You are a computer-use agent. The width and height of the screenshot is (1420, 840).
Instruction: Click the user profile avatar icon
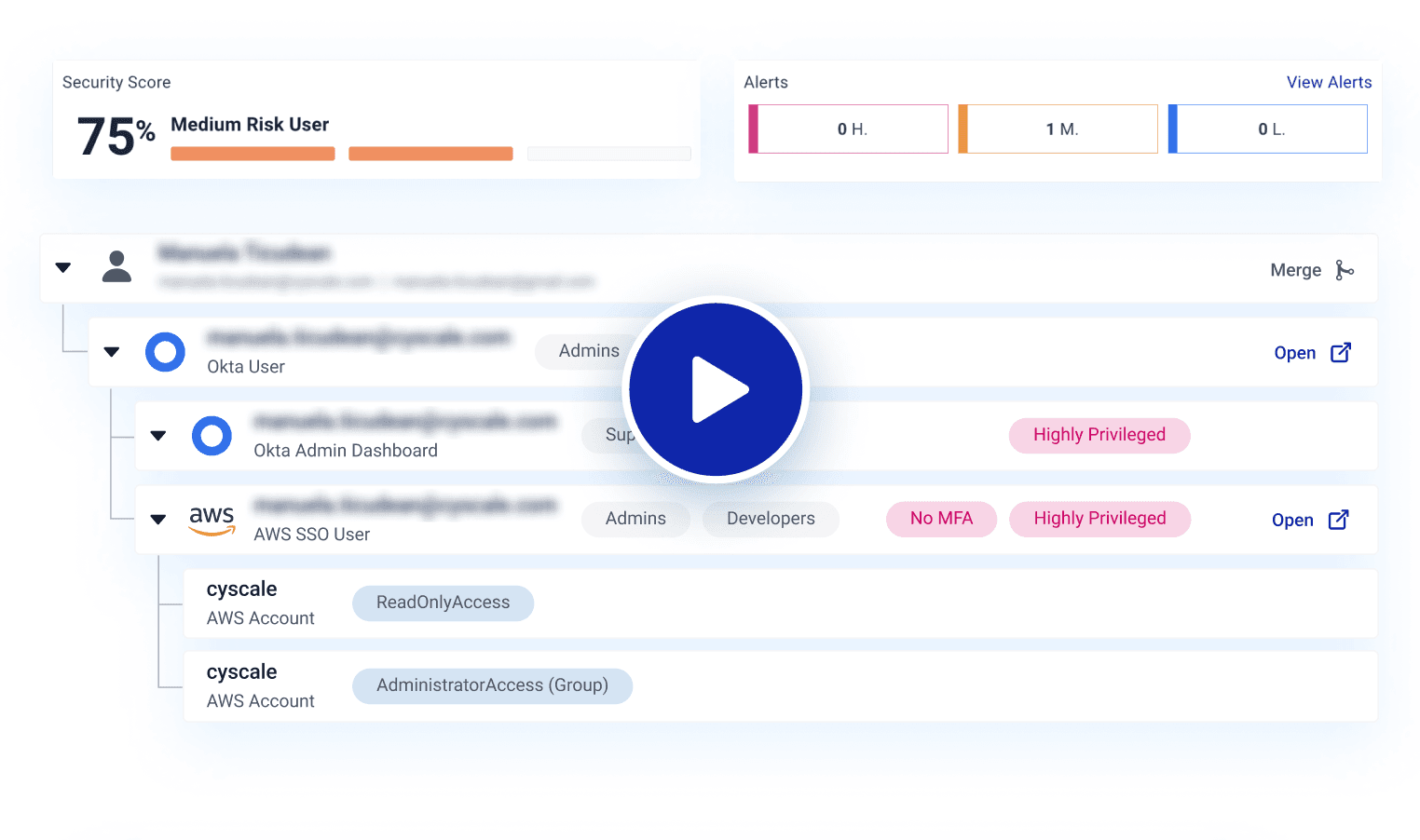click(x=116, y=266)
